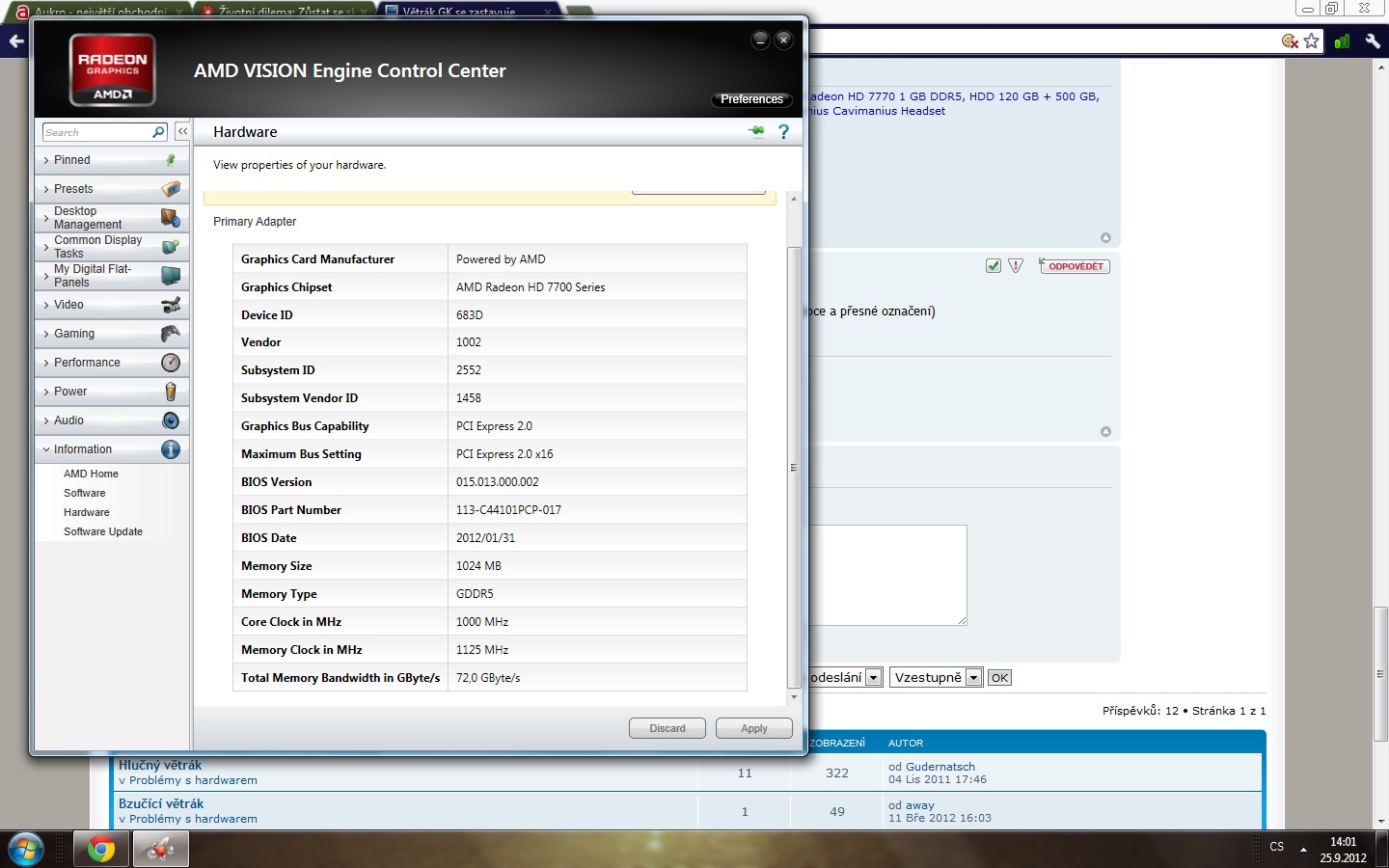Click the scroll-to-top arrow icon under the first post
Image resolution: width=1389 pixels, height=868 pixels.
point(1105,237)
